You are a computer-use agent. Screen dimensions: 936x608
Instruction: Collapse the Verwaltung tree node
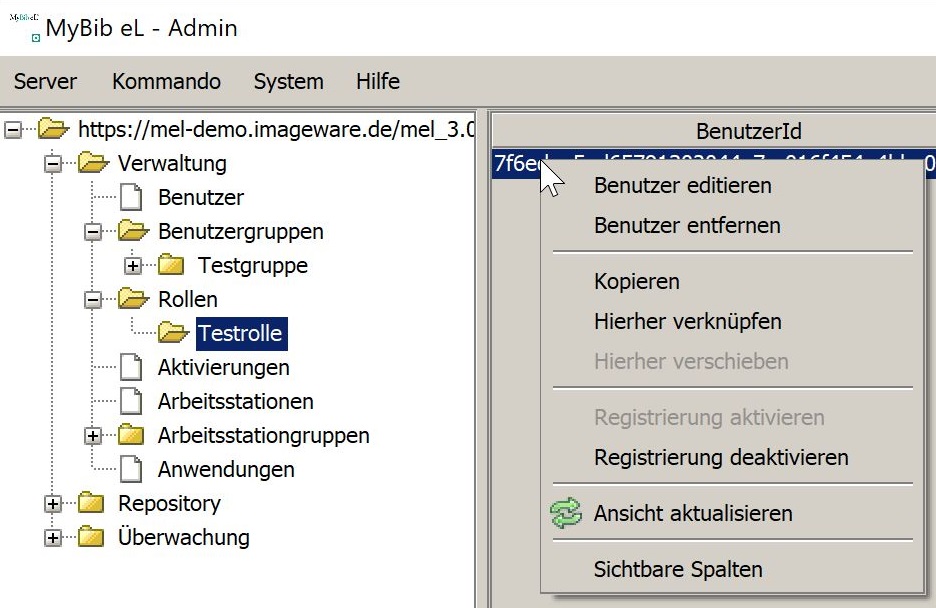pos(53,163)
